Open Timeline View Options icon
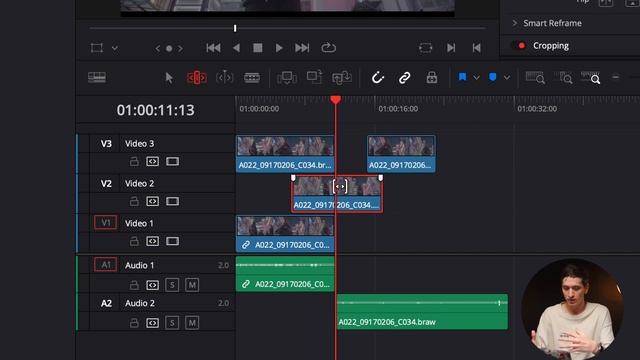This screenshot has width=640, height=360. pyautogui.click(x=97, y=78)
